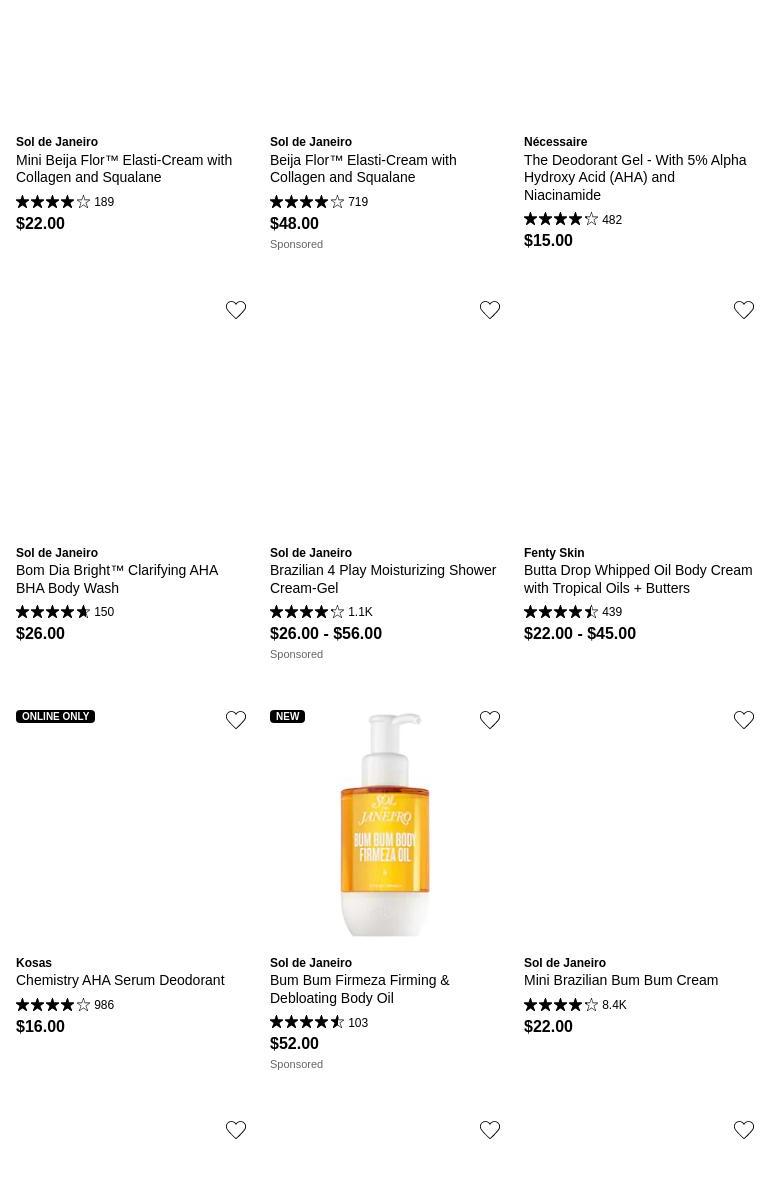Add Mini Brazilian Bum Bum Cream to Loves

(x=744, y=720)
